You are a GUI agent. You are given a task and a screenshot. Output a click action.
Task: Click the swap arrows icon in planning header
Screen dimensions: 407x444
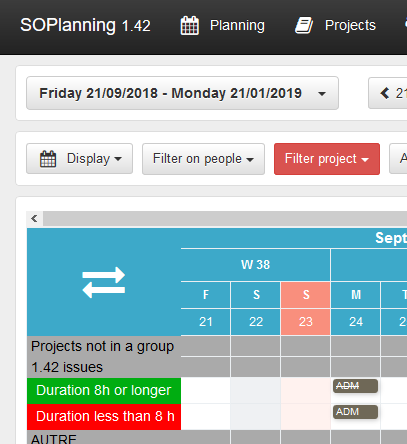[104, 282]
